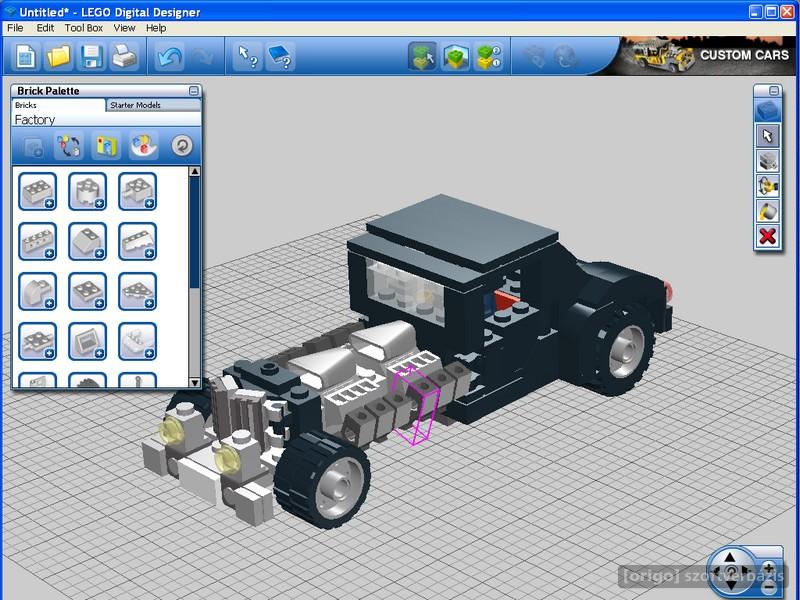Expand the curved arch brick group
The height and width of the screenshot is (600, 800).
coord(37,291)
